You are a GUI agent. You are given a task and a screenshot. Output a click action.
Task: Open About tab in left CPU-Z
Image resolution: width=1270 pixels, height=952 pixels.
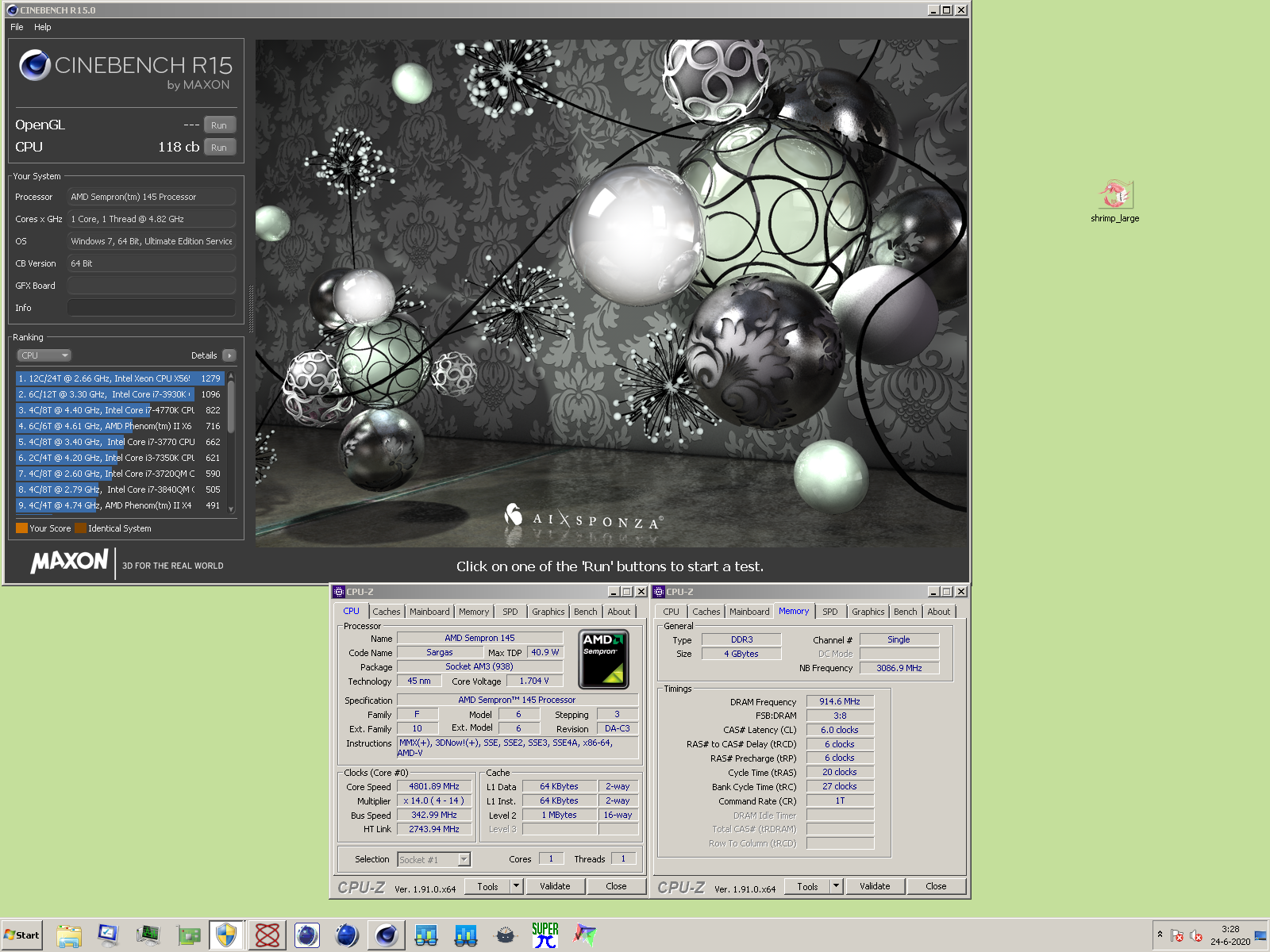click(x=619, y=612)
